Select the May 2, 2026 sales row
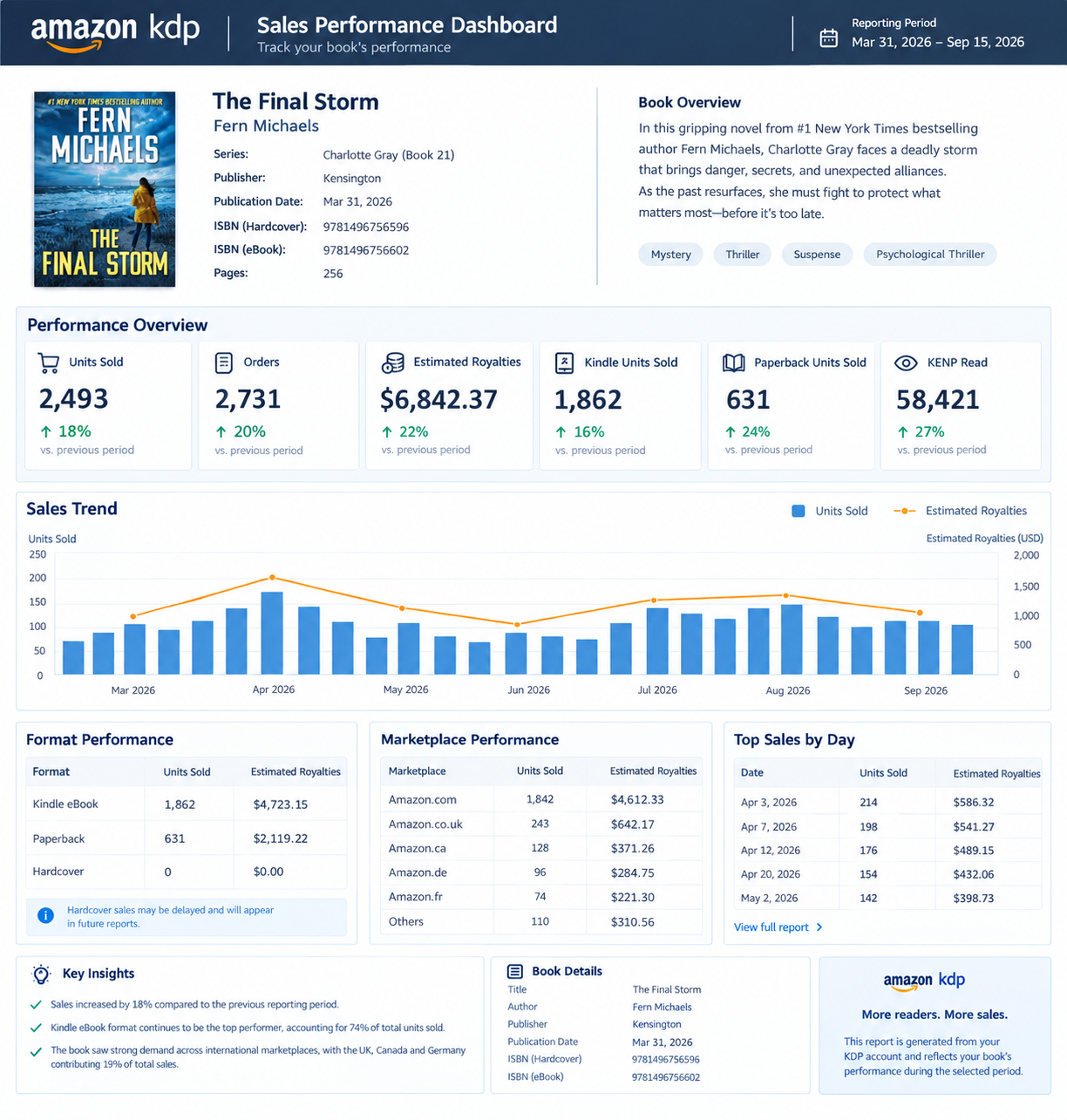The width and height of the screenshot is (1067, 1120). point(887,898)
